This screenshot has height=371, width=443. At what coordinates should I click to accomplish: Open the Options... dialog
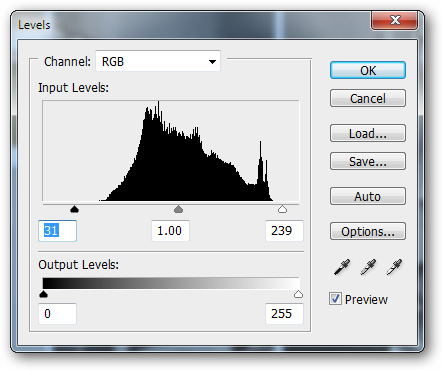point(368,231)
